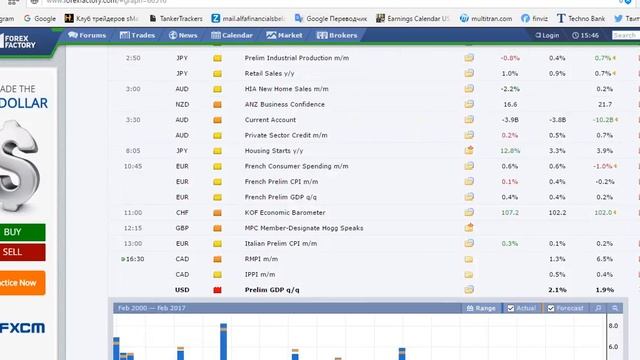Focus the Search input field
Screen dimensions: 640x360
tap(626, 36)
